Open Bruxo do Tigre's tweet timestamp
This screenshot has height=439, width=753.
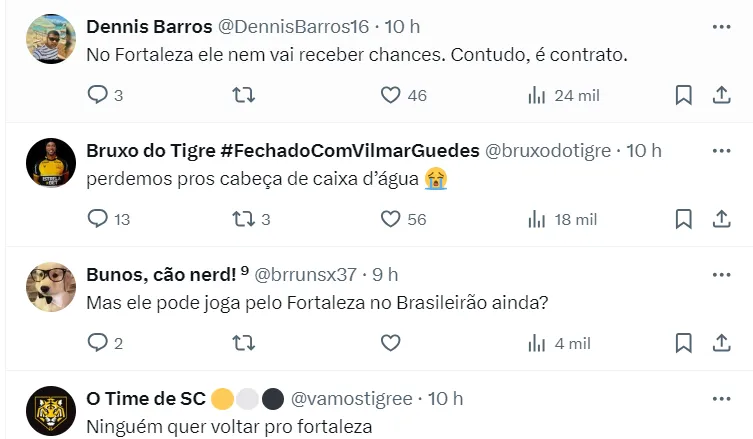[x=644, y=150]
